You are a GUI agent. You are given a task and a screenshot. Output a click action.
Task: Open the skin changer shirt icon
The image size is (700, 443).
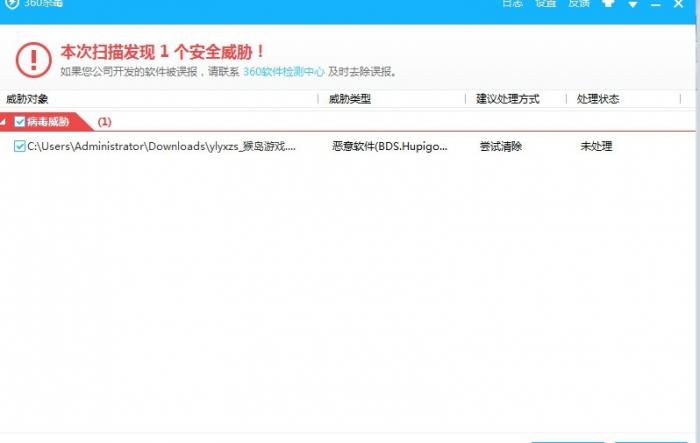pyautogui.click(x=608, y=4)
